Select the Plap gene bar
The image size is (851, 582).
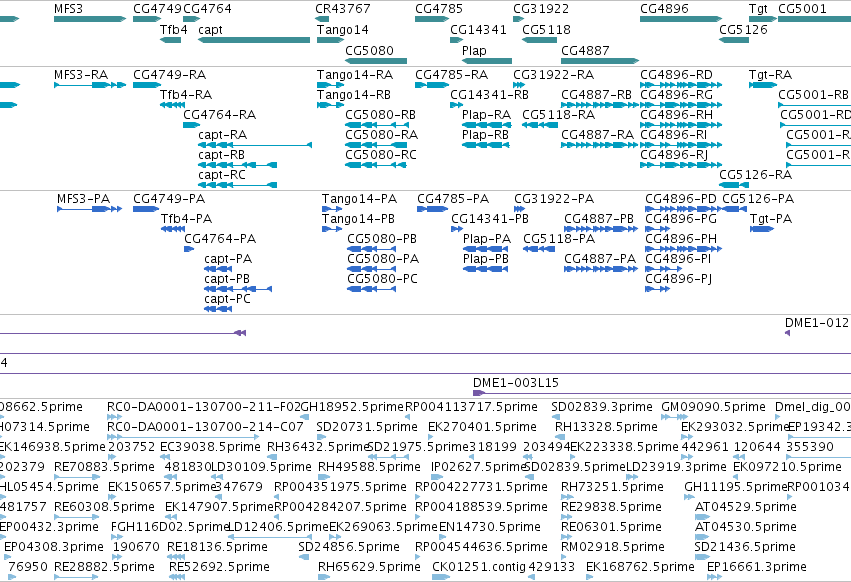[x=487, y=61]
